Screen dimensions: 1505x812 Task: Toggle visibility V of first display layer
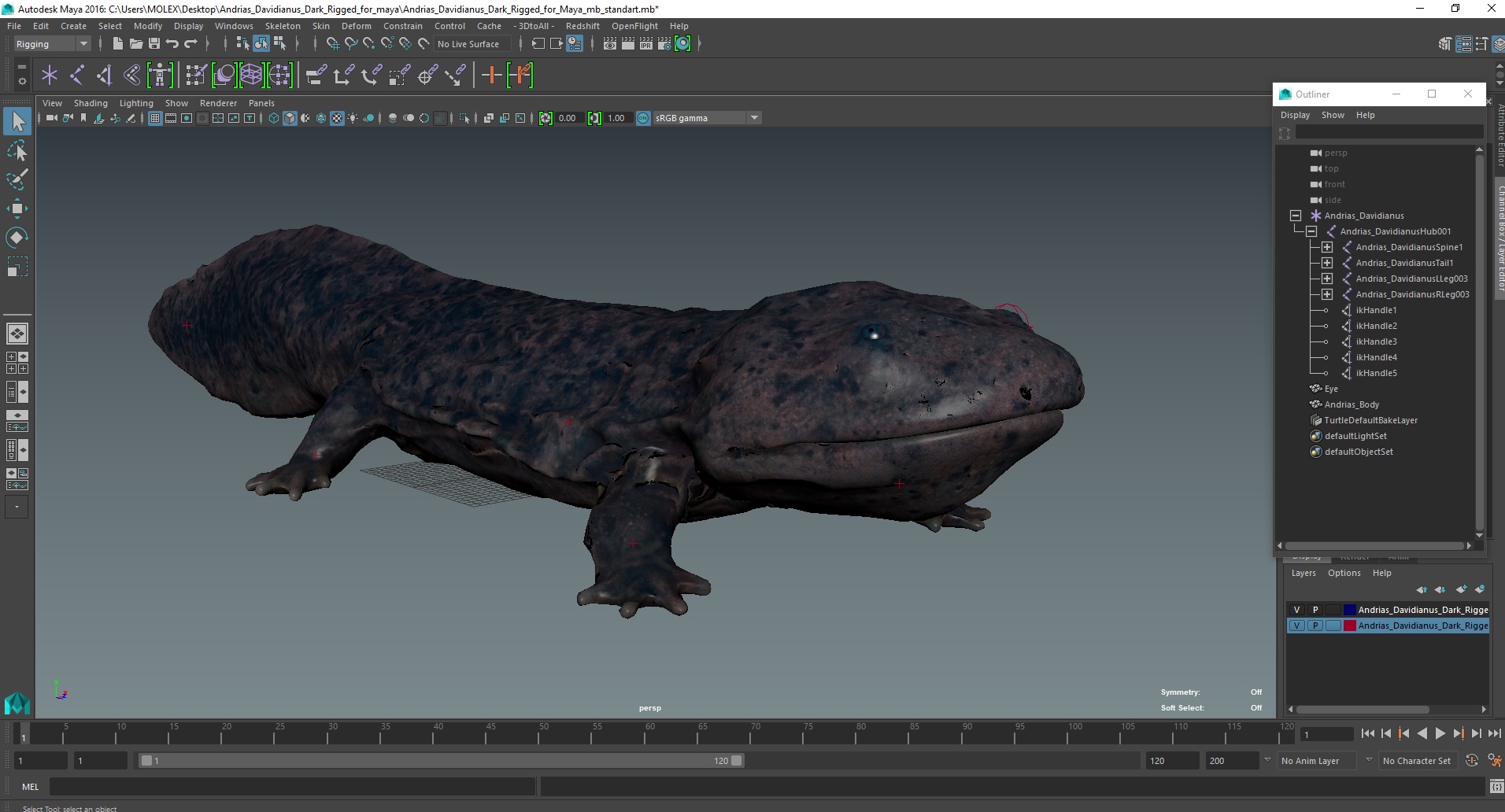tap(1296, 610)
